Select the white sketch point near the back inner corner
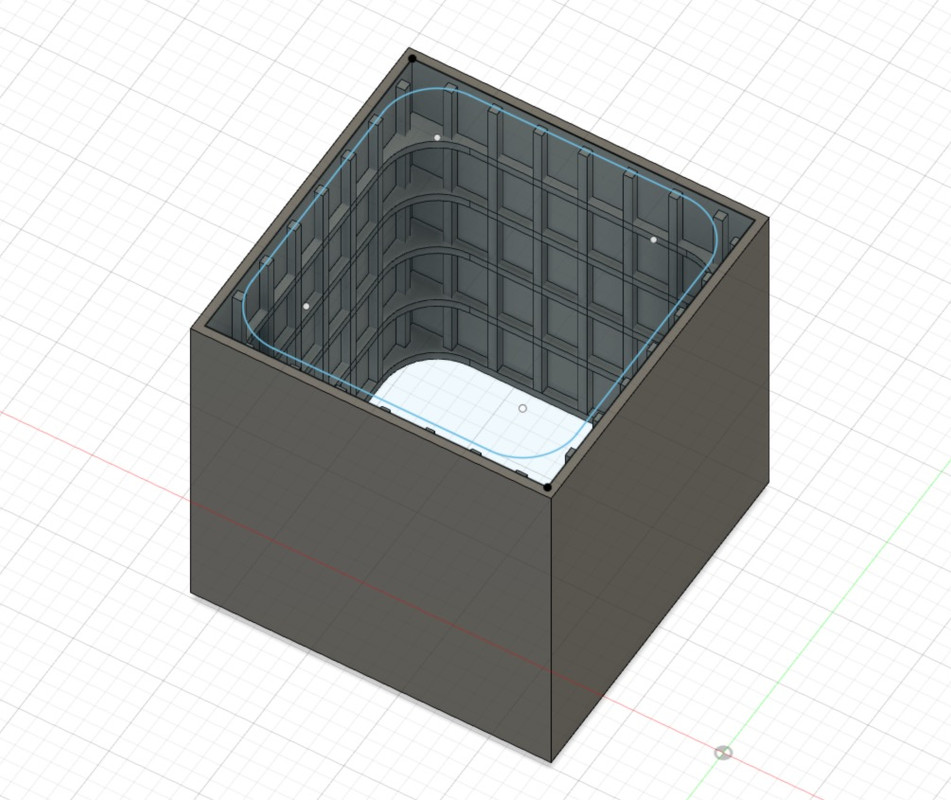The image size is (951, 800). pos(437,138)
